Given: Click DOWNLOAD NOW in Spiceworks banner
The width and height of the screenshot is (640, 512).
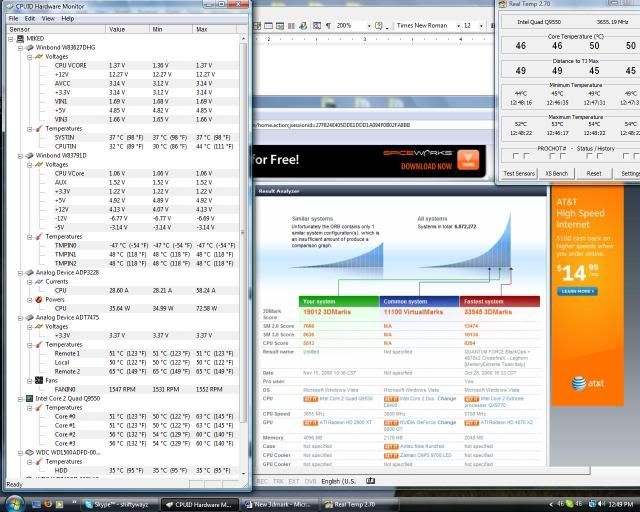Looking at the screenshot, I should click(x=427, y=167).
